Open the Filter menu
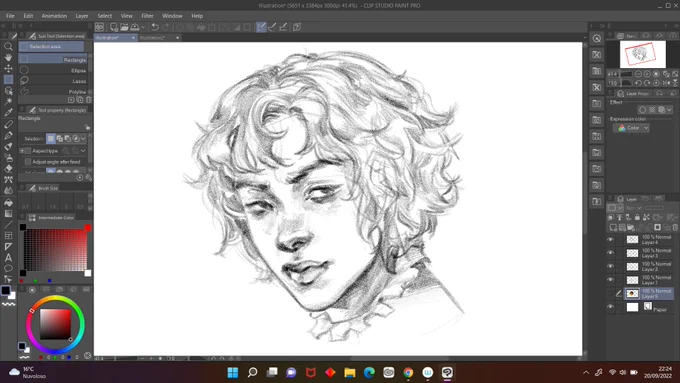Image resolution: width=680 pixels, height=383 pixels. point(147,16)
